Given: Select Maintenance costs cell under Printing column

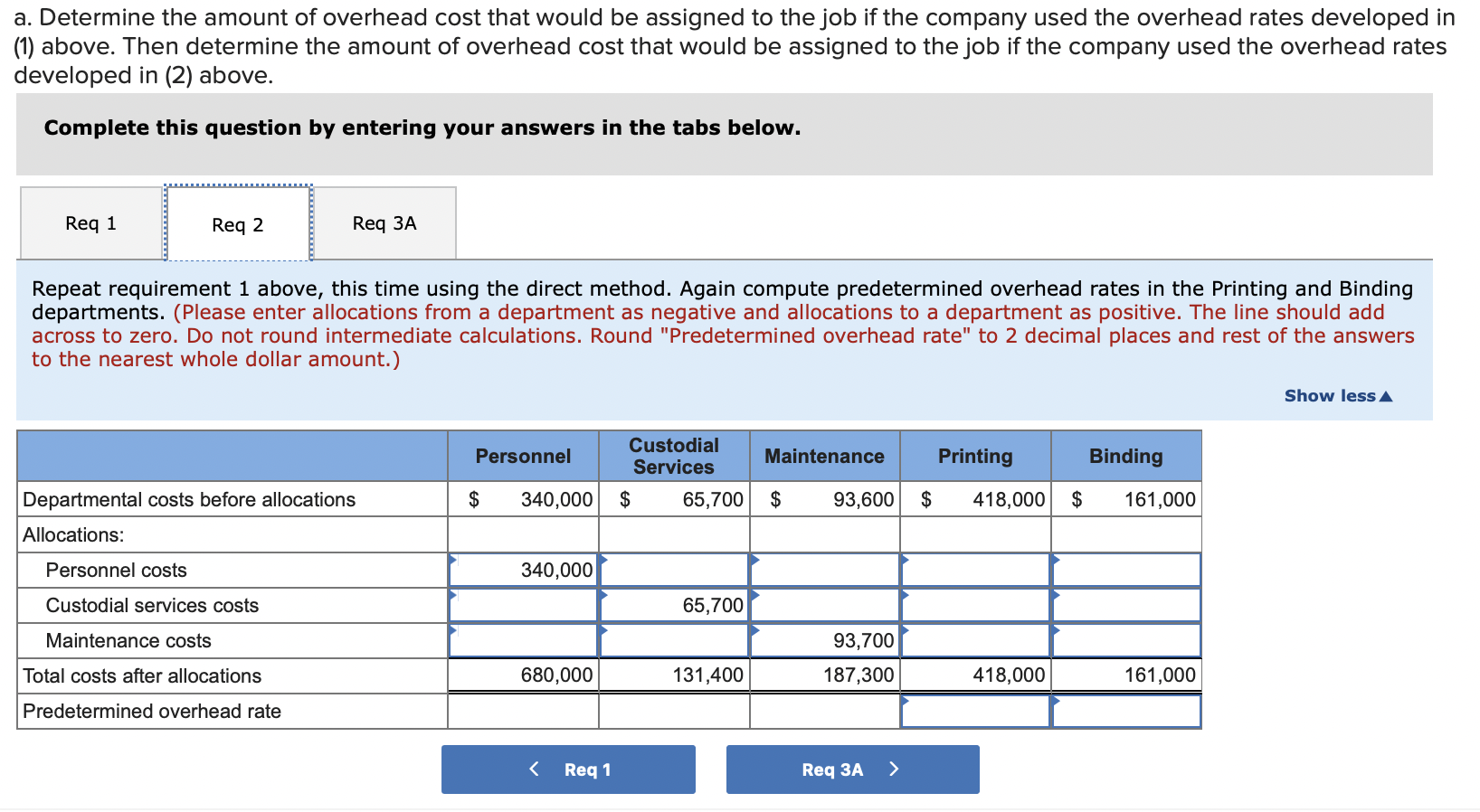Looking at the screenshot, I should [976, 641].
